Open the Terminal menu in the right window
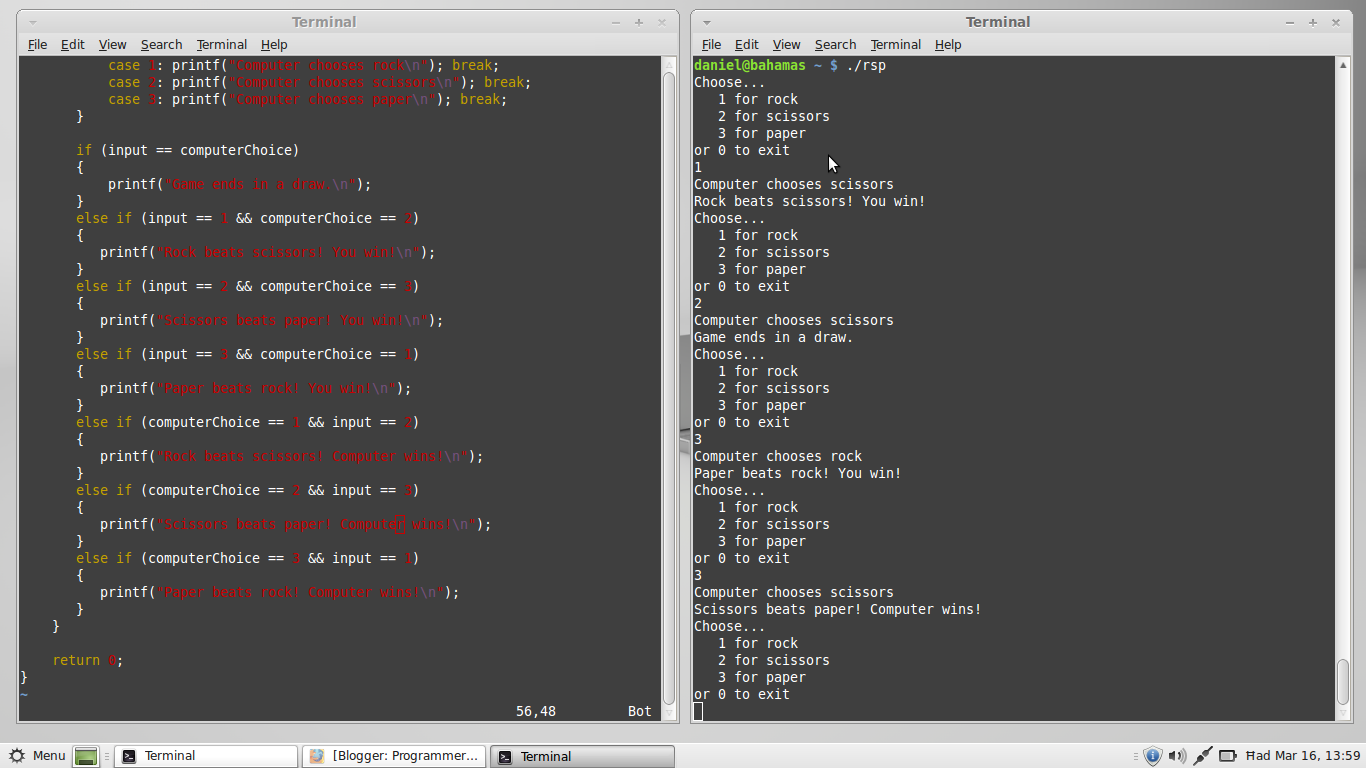Image resolution: width=1366 pixels, height=768 pixels. point(894,44)
